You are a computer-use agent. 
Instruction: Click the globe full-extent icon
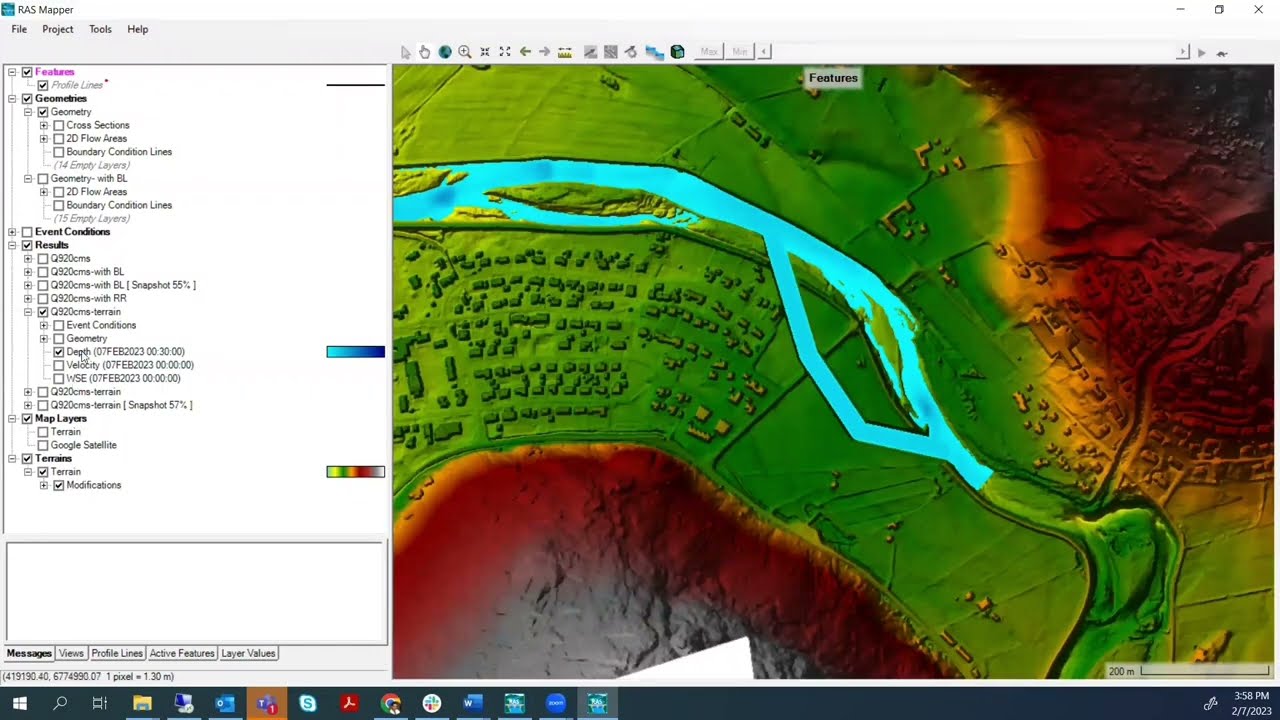[445, 52]
